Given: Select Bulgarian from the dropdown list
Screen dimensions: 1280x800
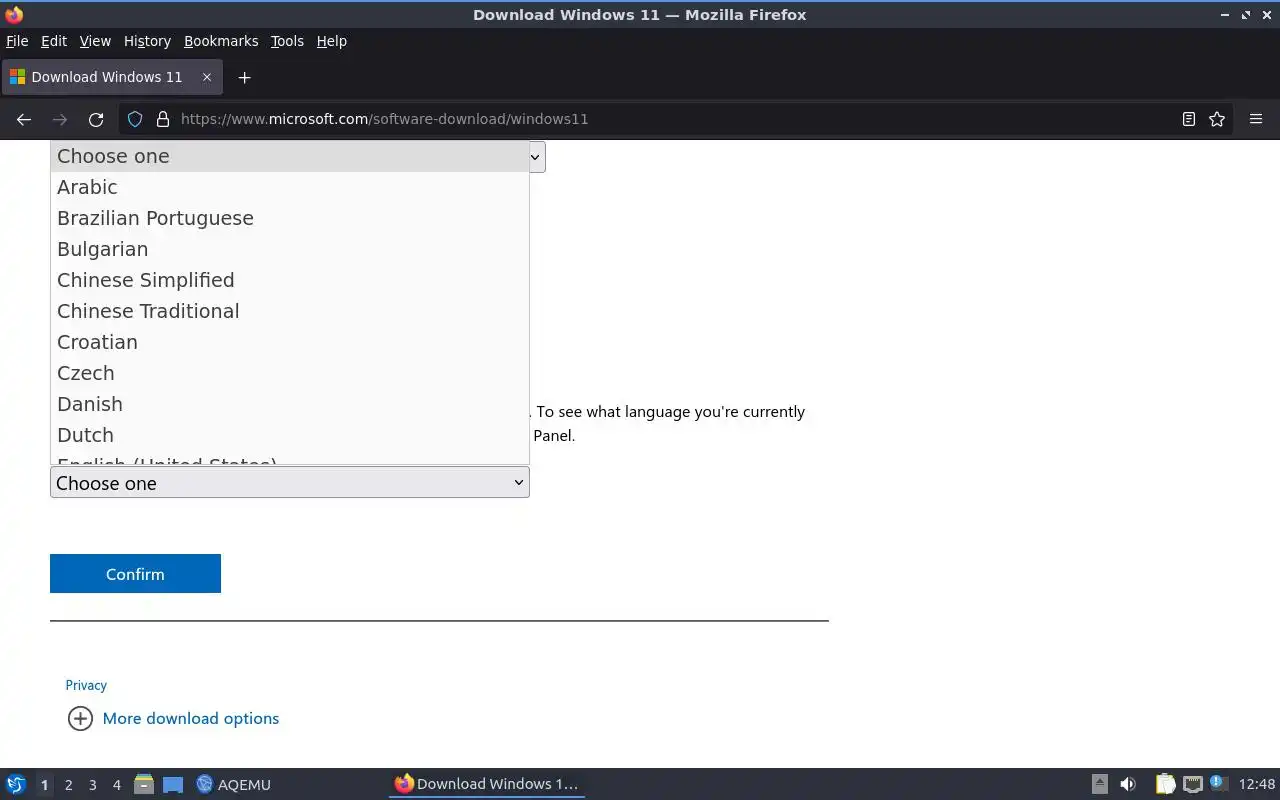Looking at the screenshot, I should (x=290, y=249).
